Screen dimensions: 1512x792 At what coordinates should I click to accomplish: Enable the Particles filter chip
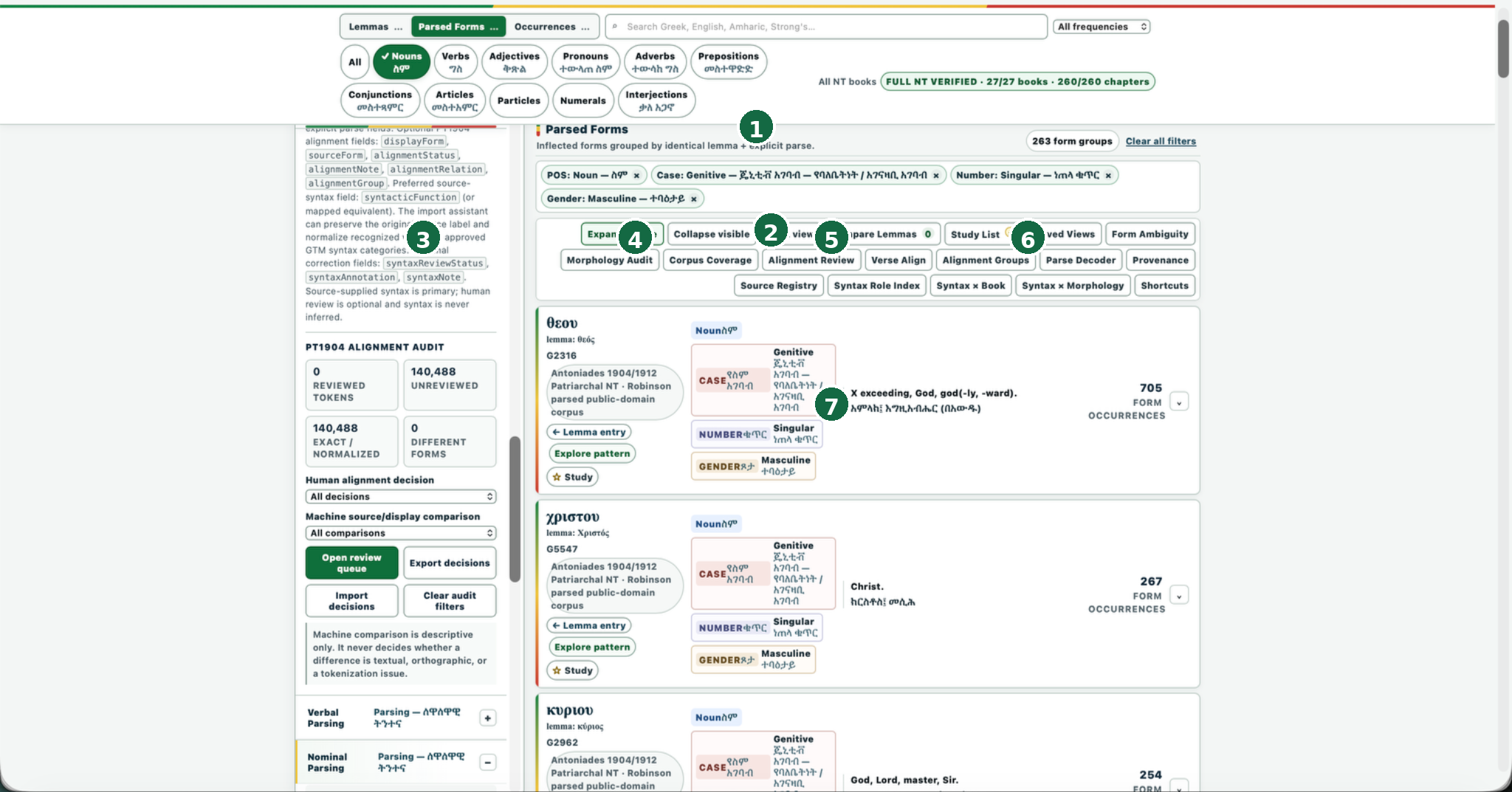click(x=519, y=100)
